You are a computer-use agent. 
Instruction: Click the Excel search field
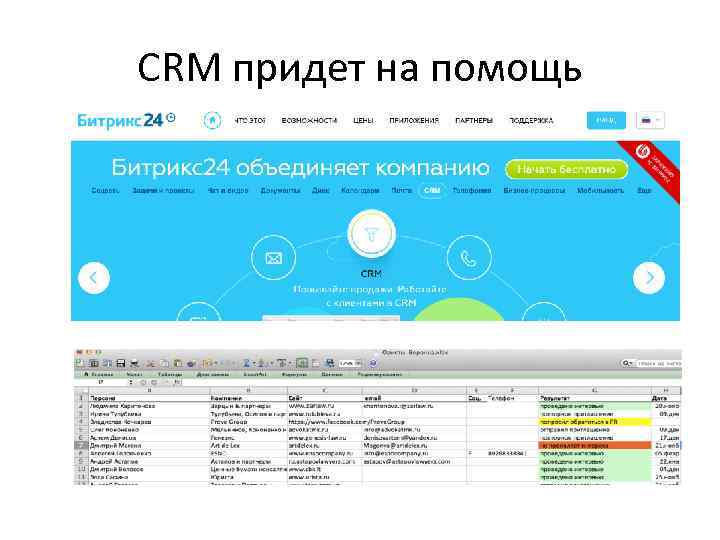coord(652,363)
